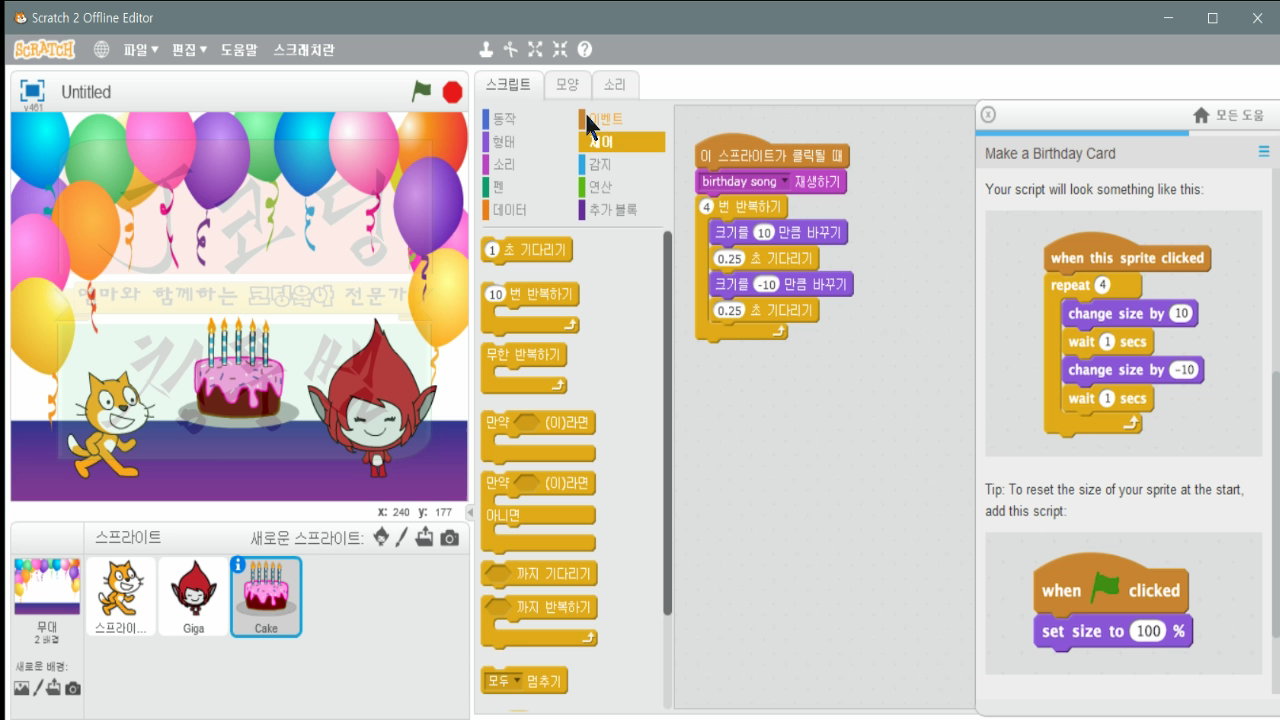Select the 형태 block category

point(504,142)
